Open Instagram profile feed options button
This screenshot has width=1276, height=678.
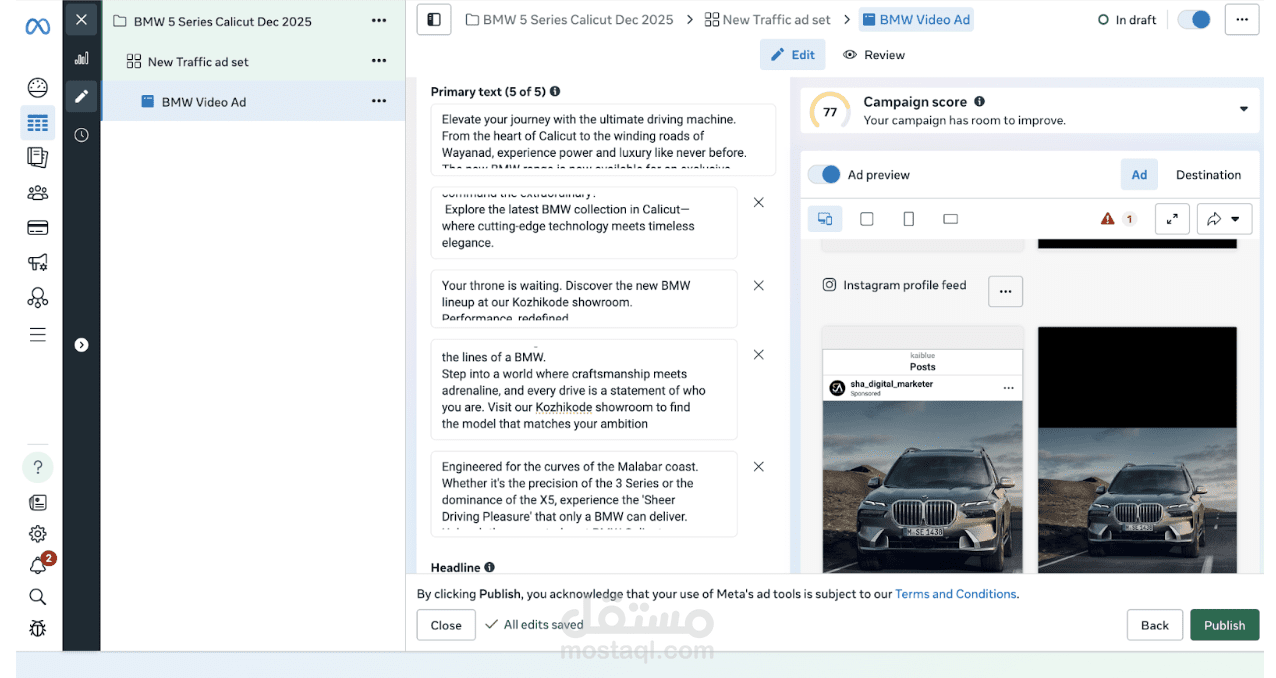pos(1005,291)
